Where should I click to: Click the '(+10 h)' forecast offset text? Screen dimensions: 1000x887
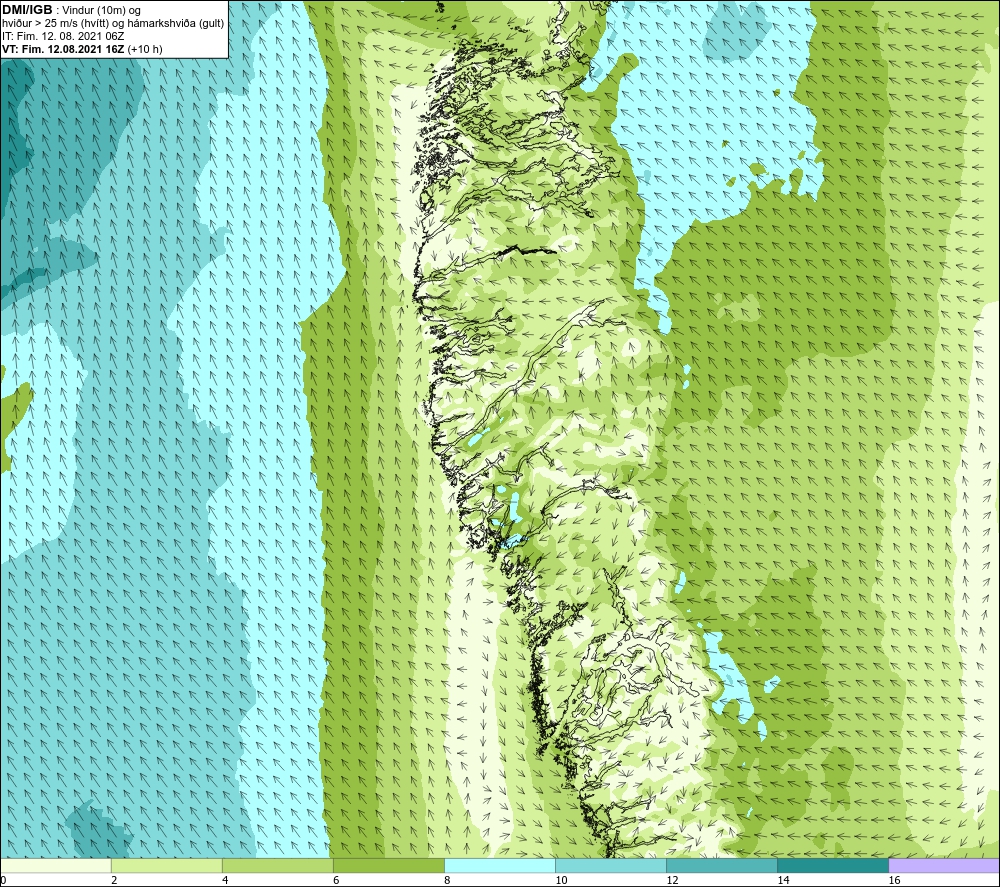[145, 49]
